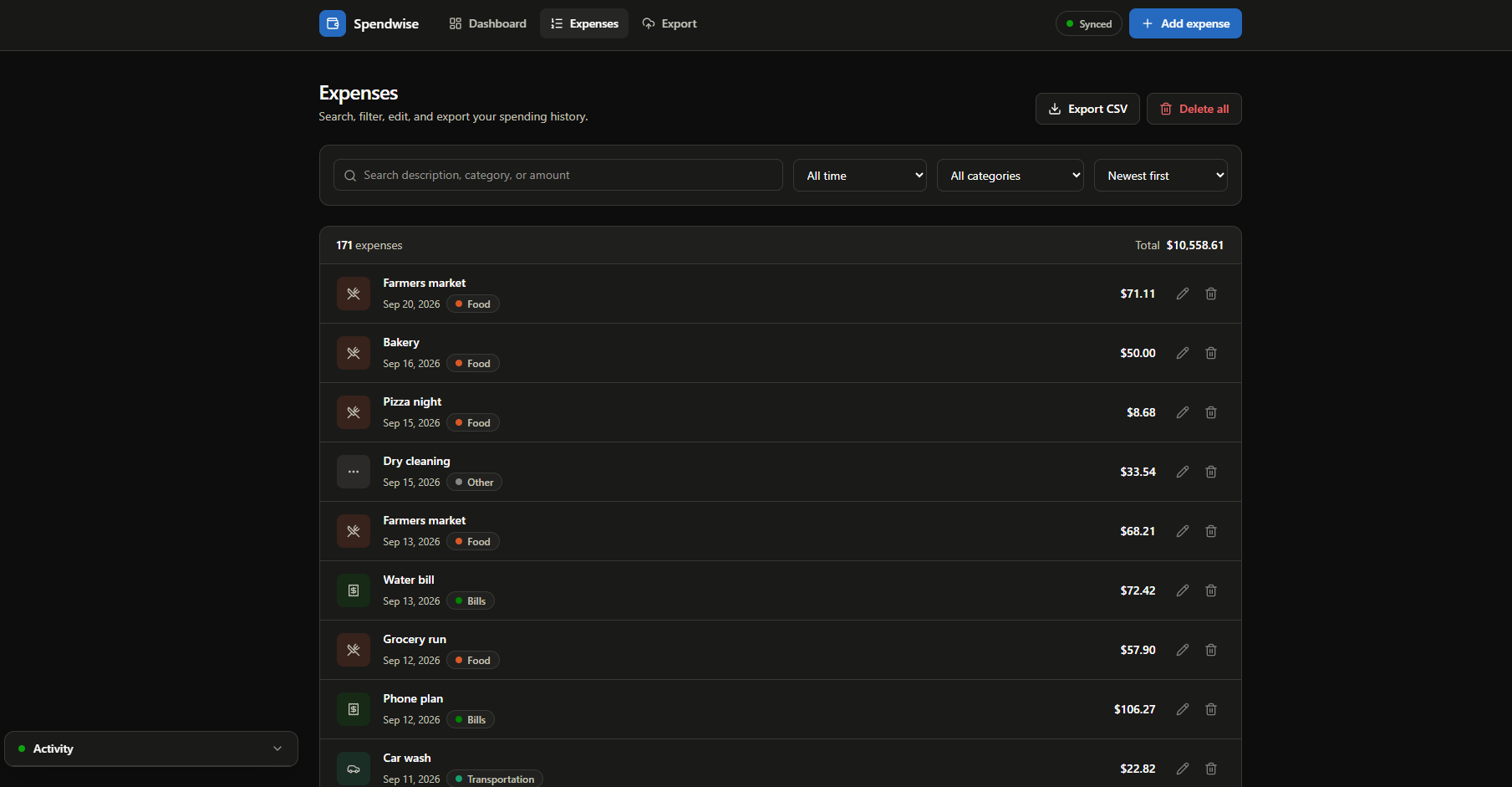This screenshot has width=1512, height=787.
Task: Click the Grocery run expense title
Action: tap(415, 639)
